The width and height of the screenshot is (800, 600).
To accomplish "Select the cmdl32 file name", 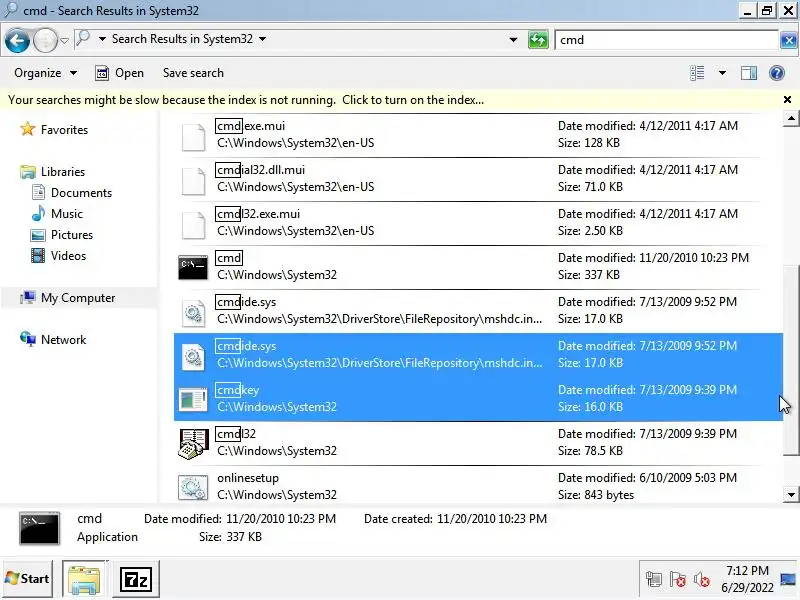I will (236, 434).
